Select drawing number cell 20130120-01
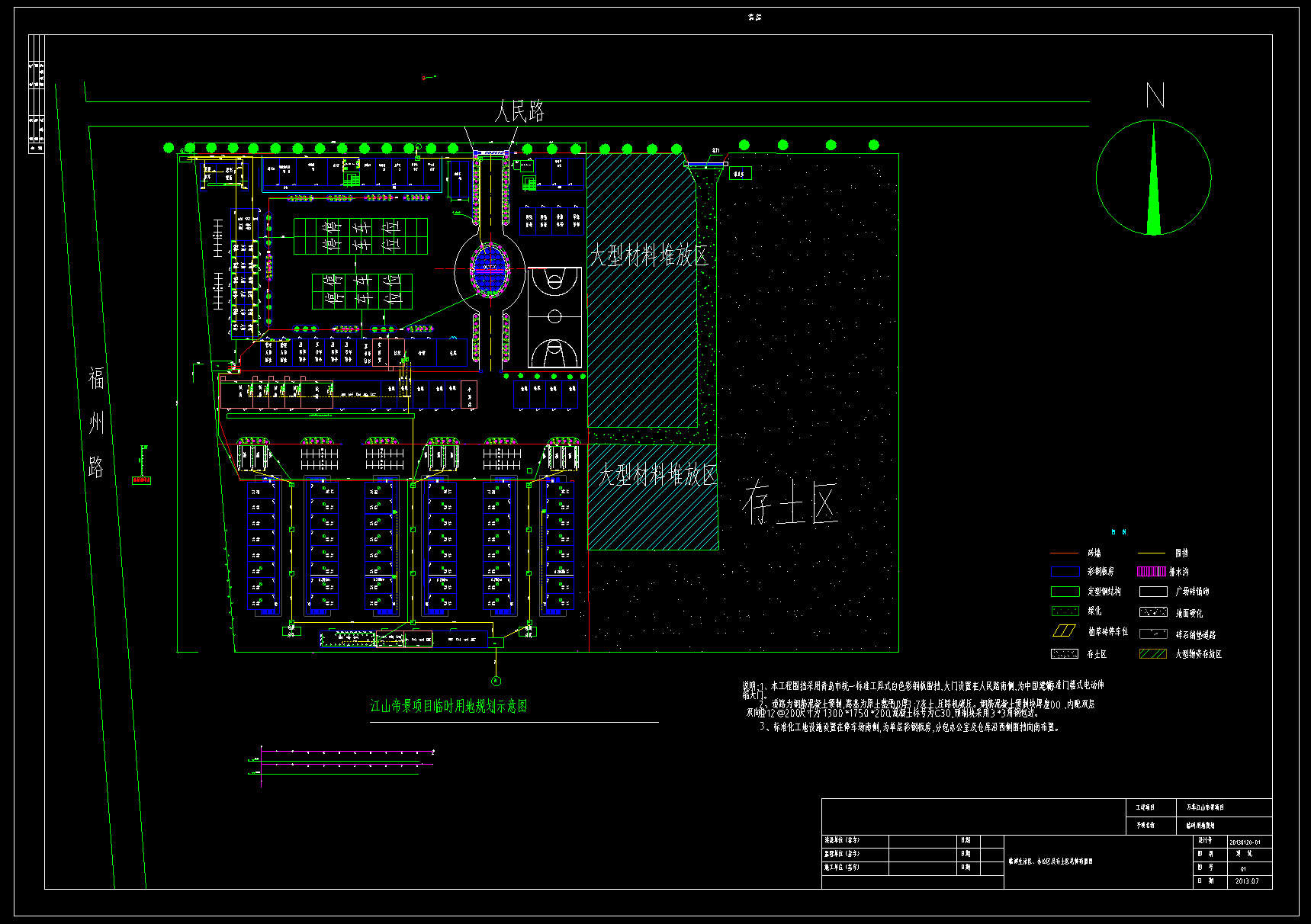The image size is (1311, 924). tap(1249, 842)
